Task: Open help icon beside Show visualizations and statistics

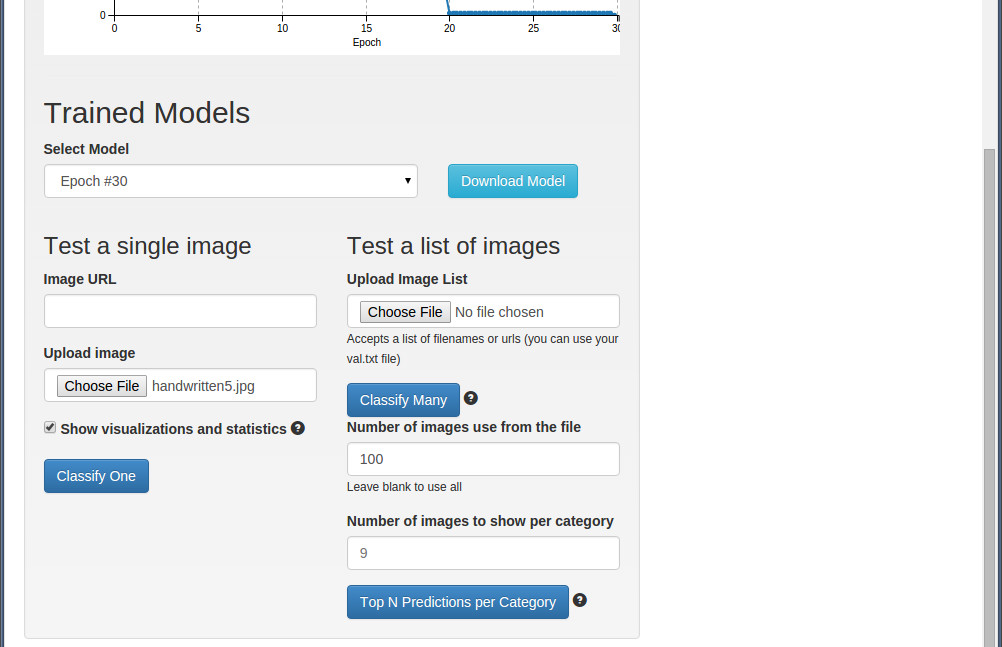Action: [x=298, y=428]
